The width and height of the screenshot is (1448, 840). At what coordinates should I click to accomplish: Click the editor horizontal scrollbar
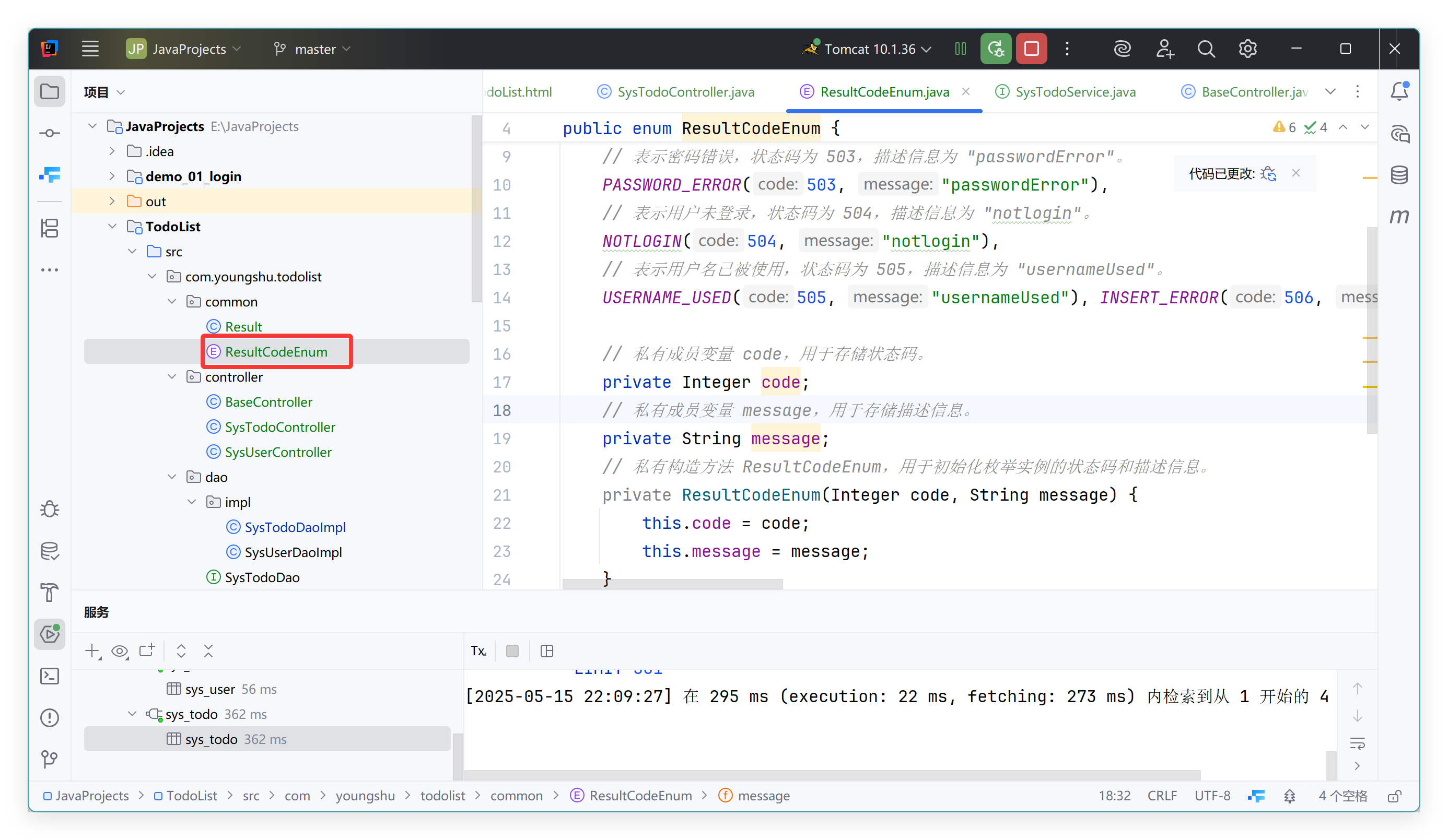point(672,584)
